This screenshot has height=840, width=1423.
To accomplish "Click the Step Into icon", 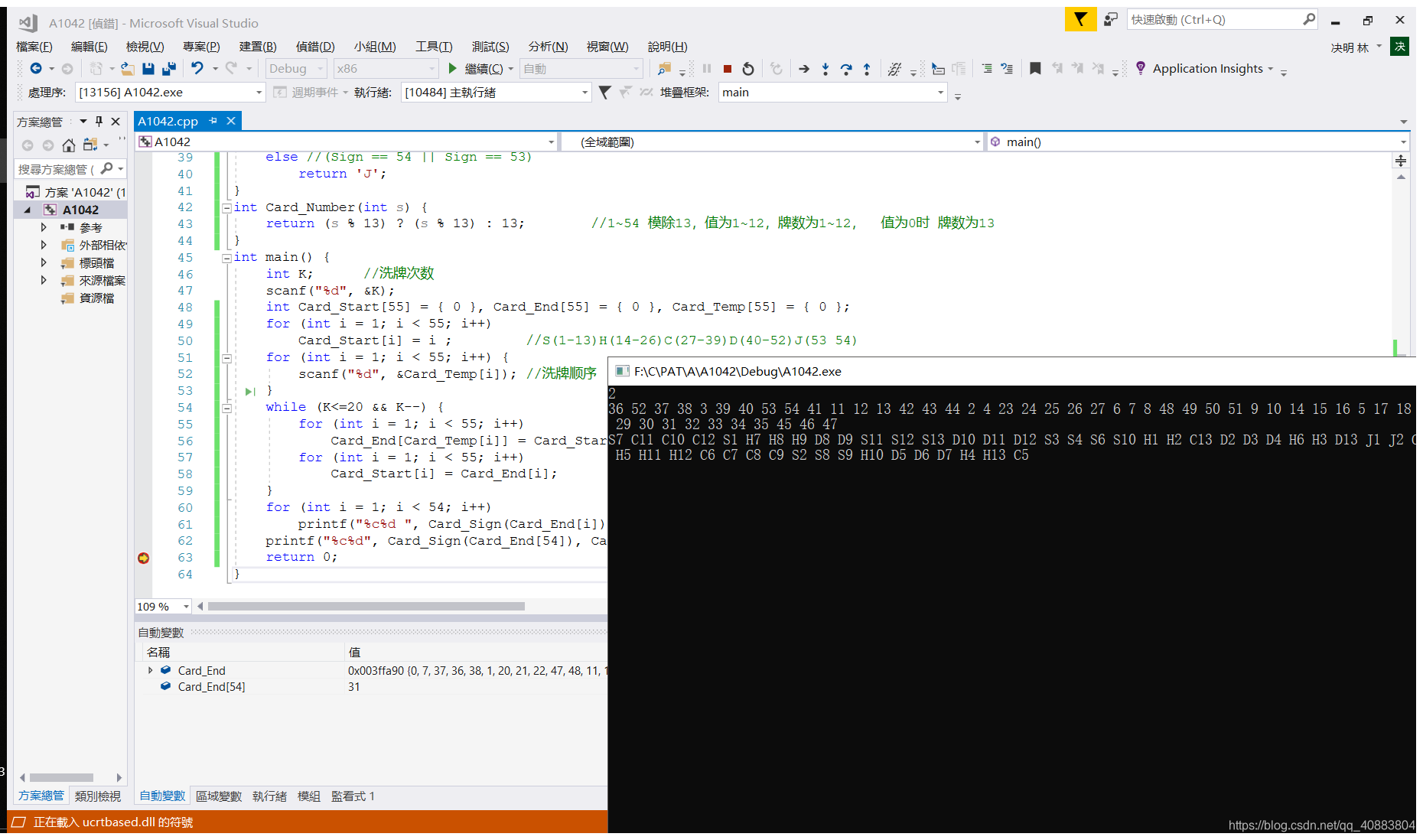I will point(825,69).
